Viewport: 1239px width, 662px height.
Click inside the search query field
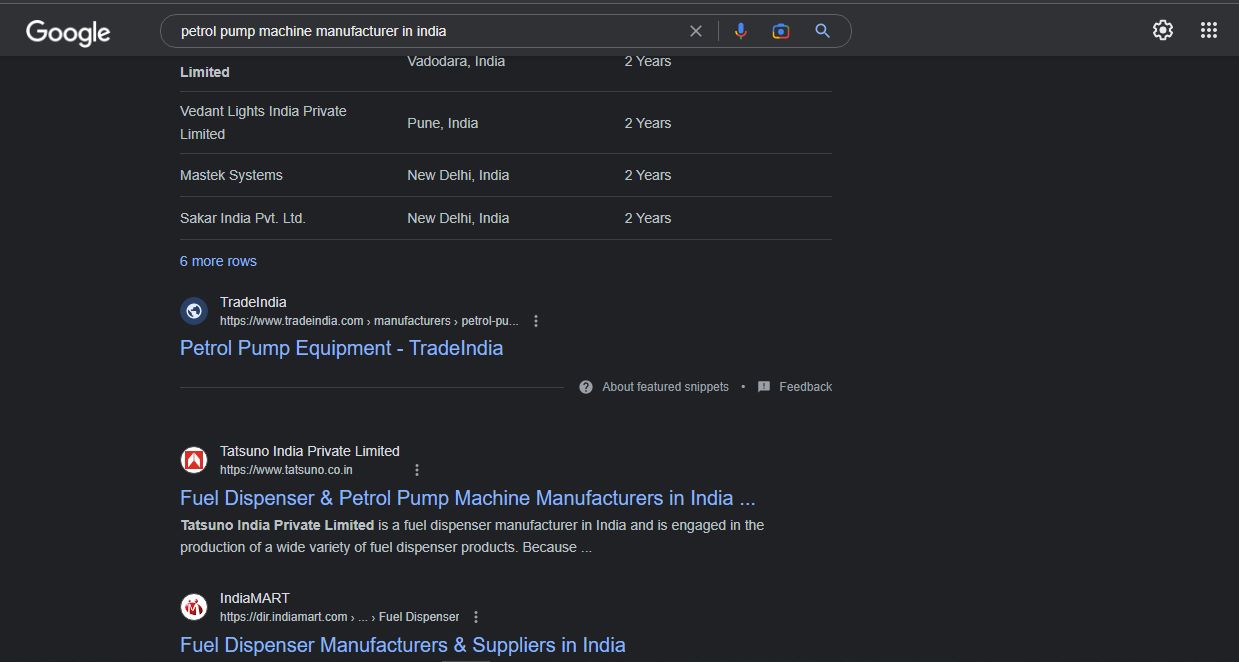[420, 31]
